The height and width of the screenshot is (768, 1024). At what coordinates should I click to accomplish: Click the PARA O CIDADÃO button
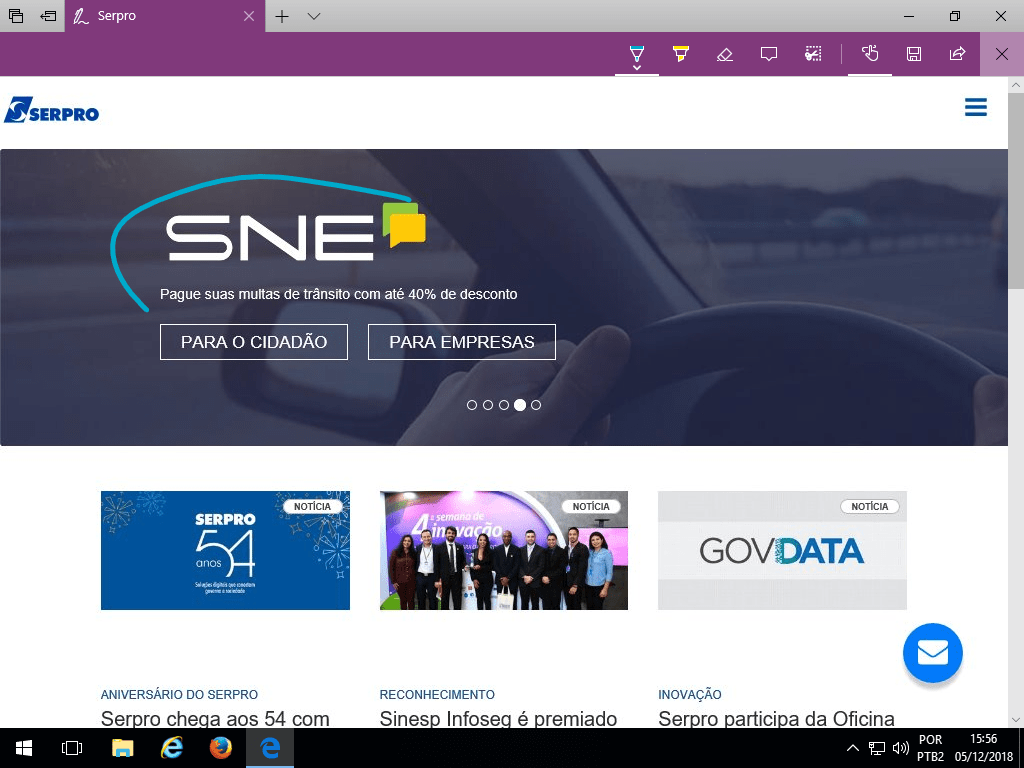click(254, 342)
